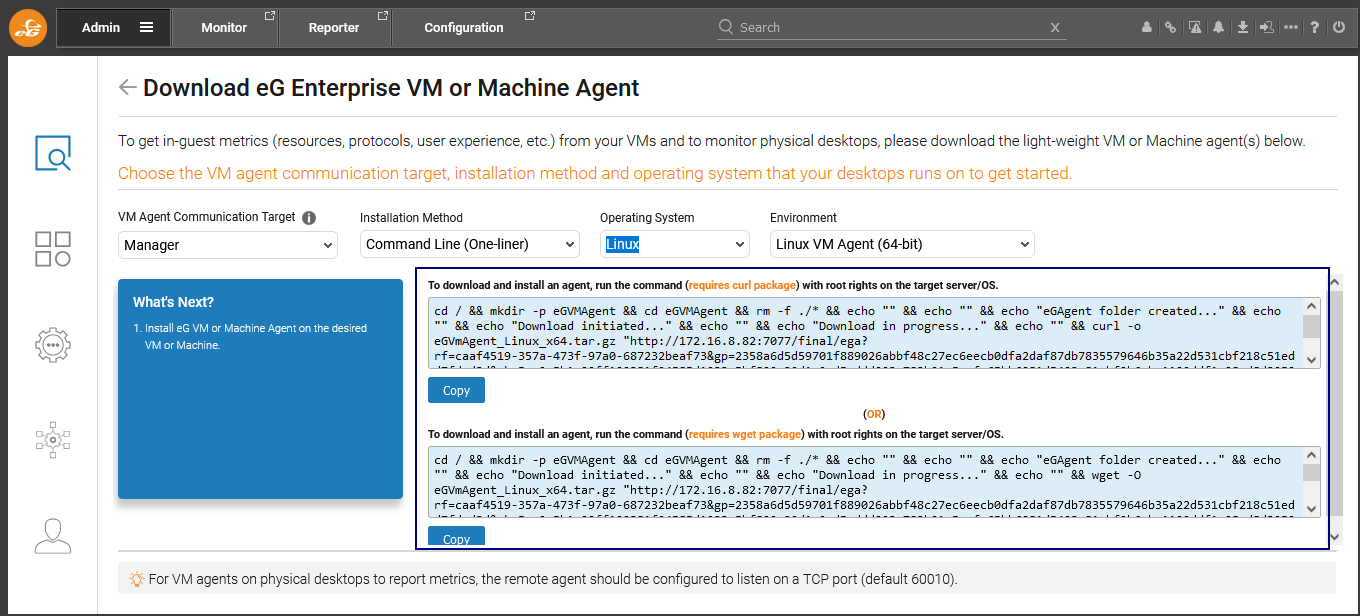Open Reporter in a new window via its pop-out icon

point(383,16)
